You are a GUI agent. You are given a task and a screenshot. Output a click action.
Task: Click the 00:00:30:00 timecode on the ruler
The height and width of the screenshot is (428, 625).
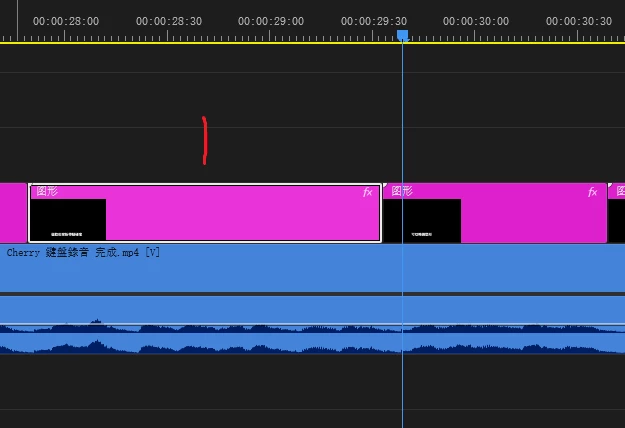[476, 21]
